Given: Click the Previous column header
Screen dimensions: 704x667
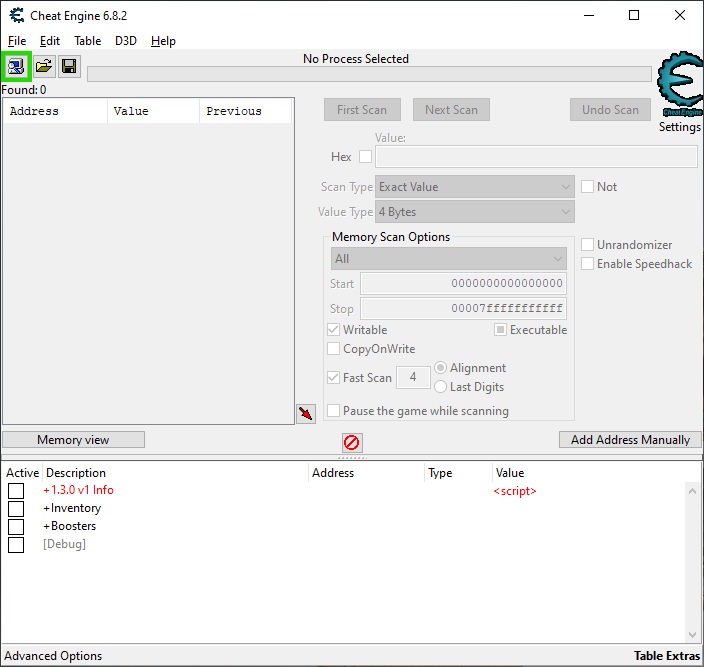Looking at the screenshot, I should click(246, 111).
